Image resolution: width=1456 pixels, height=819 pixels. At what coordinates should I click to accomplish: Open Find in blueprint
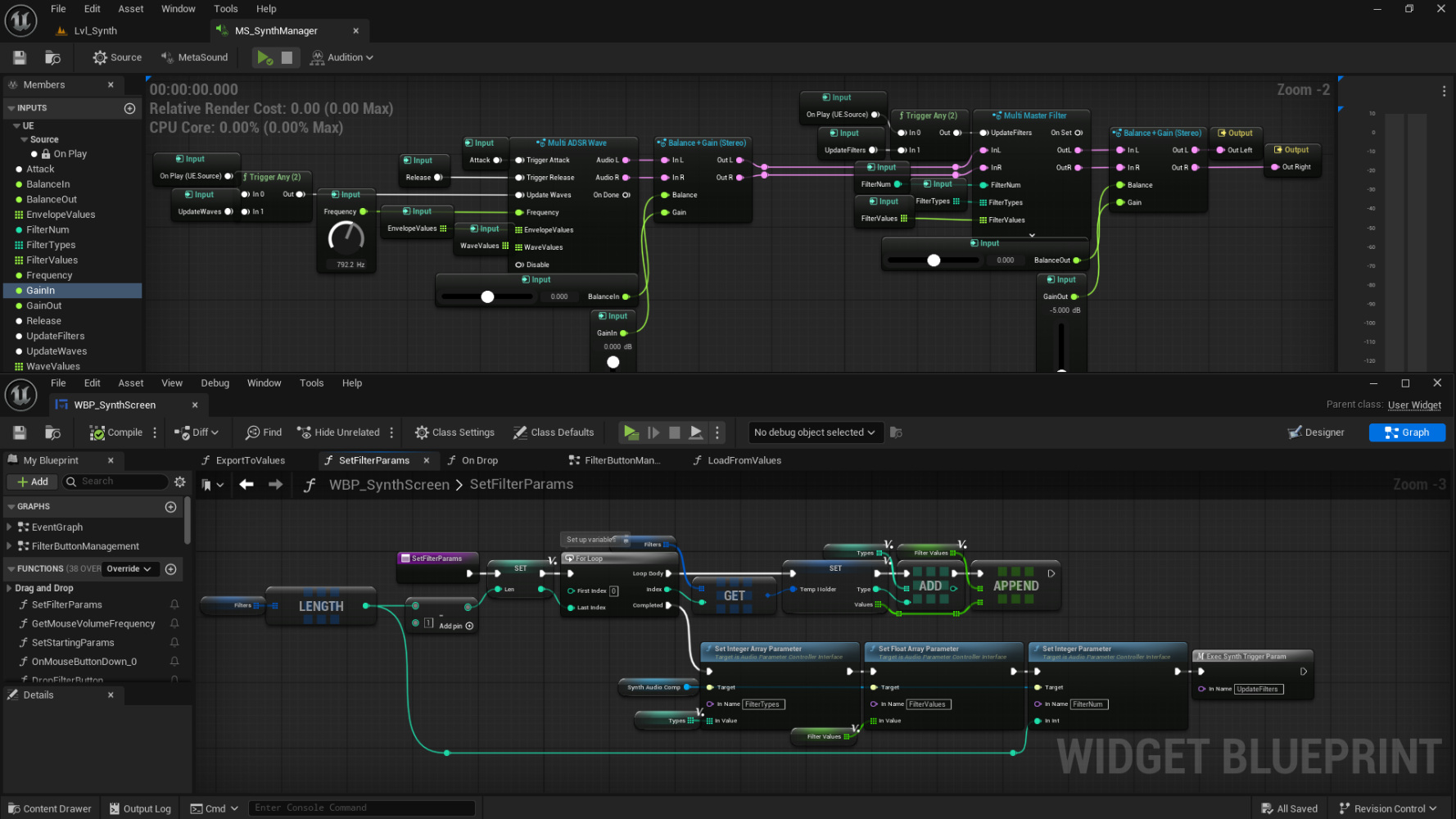tap(264, 432)
